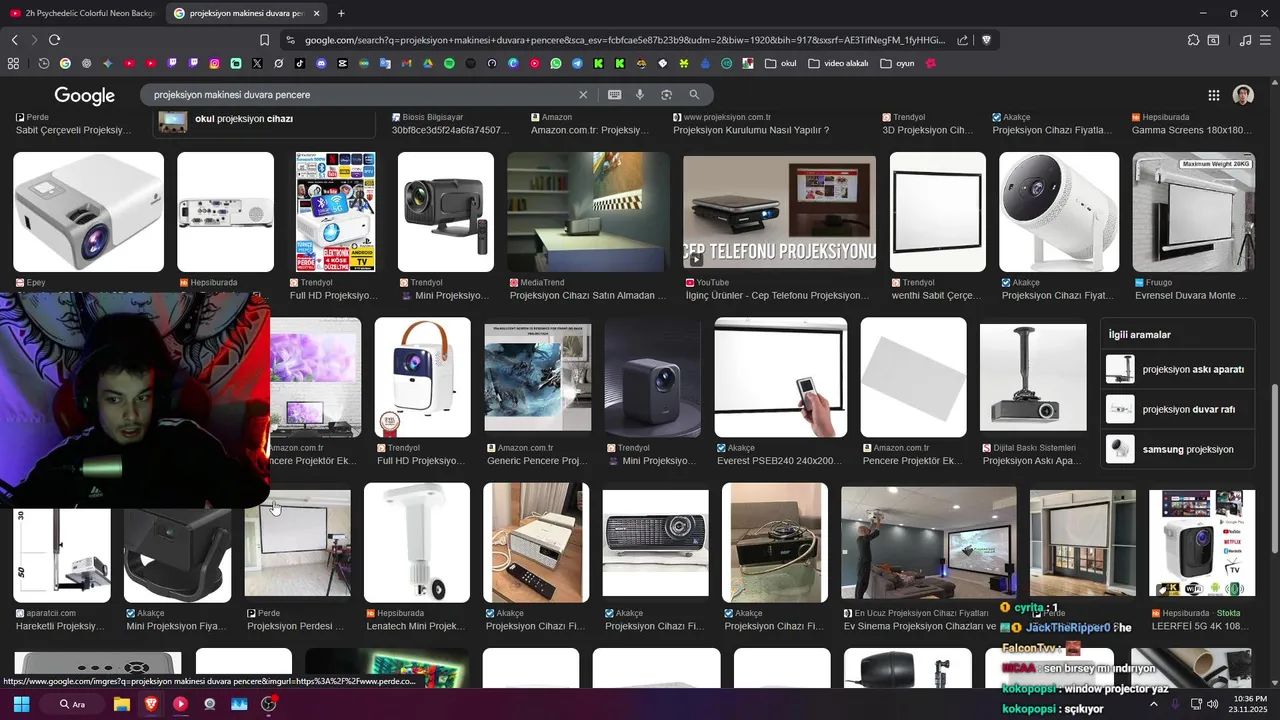Image resolution: width=1280 pixels, height=720 pixels.
Task: Open the Google account profile avatar
Action: (x=1243, y=95)
